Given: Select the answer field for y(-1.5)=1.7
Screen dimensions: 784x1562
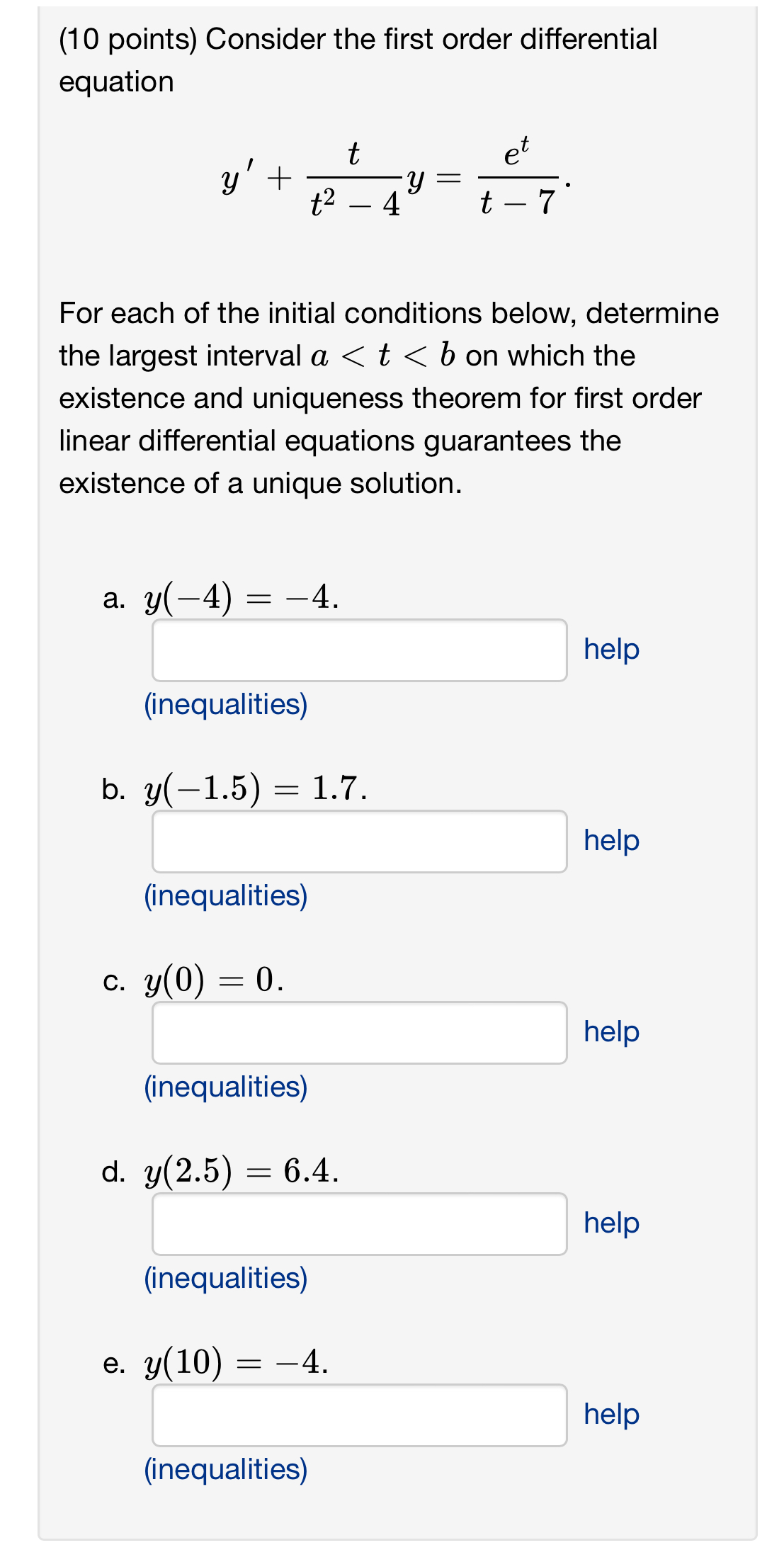Looking at the screenshot, I should click(358, 842).
